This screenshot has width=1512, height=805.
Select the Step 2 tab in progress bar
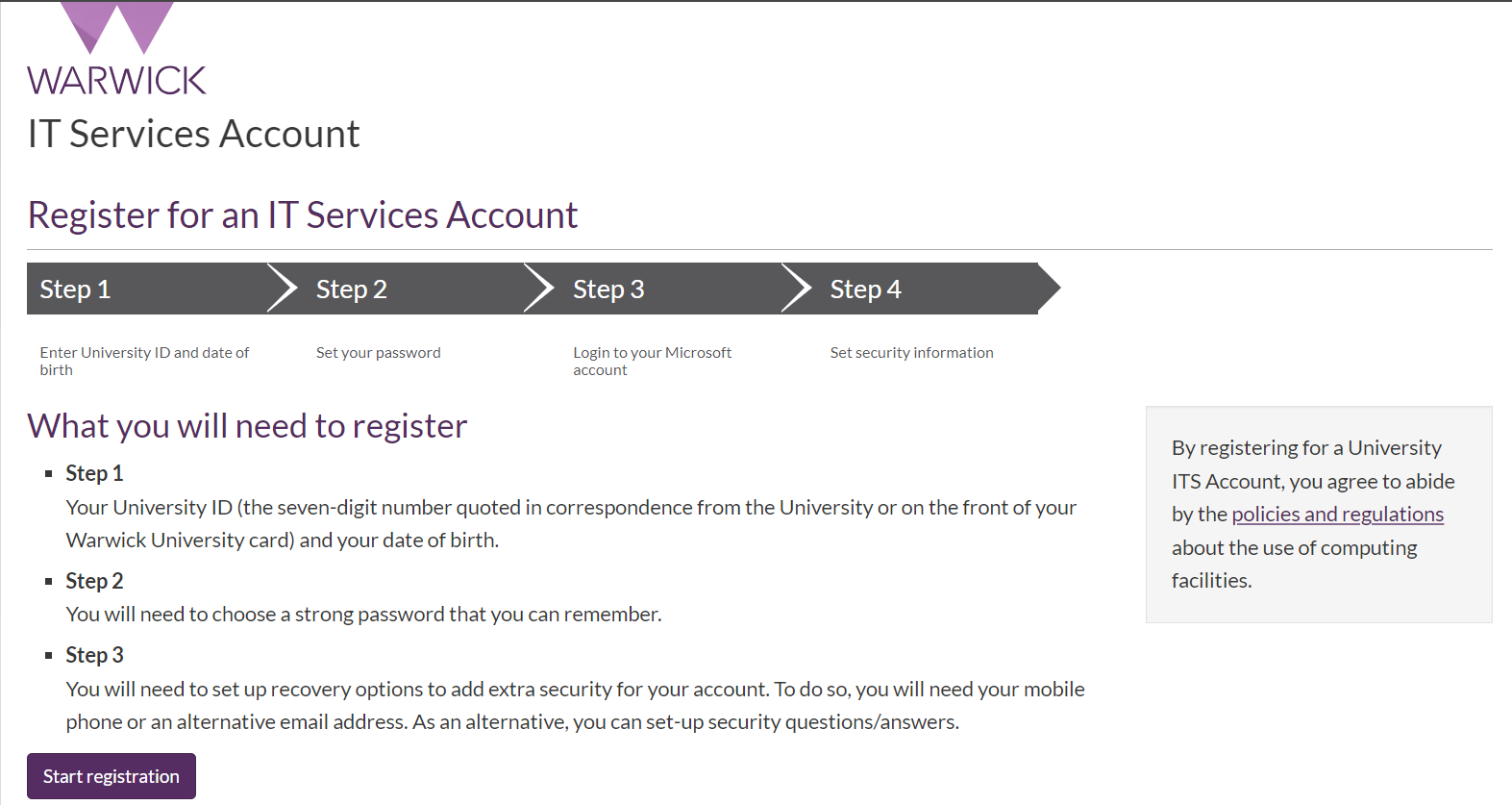(352, 289)
